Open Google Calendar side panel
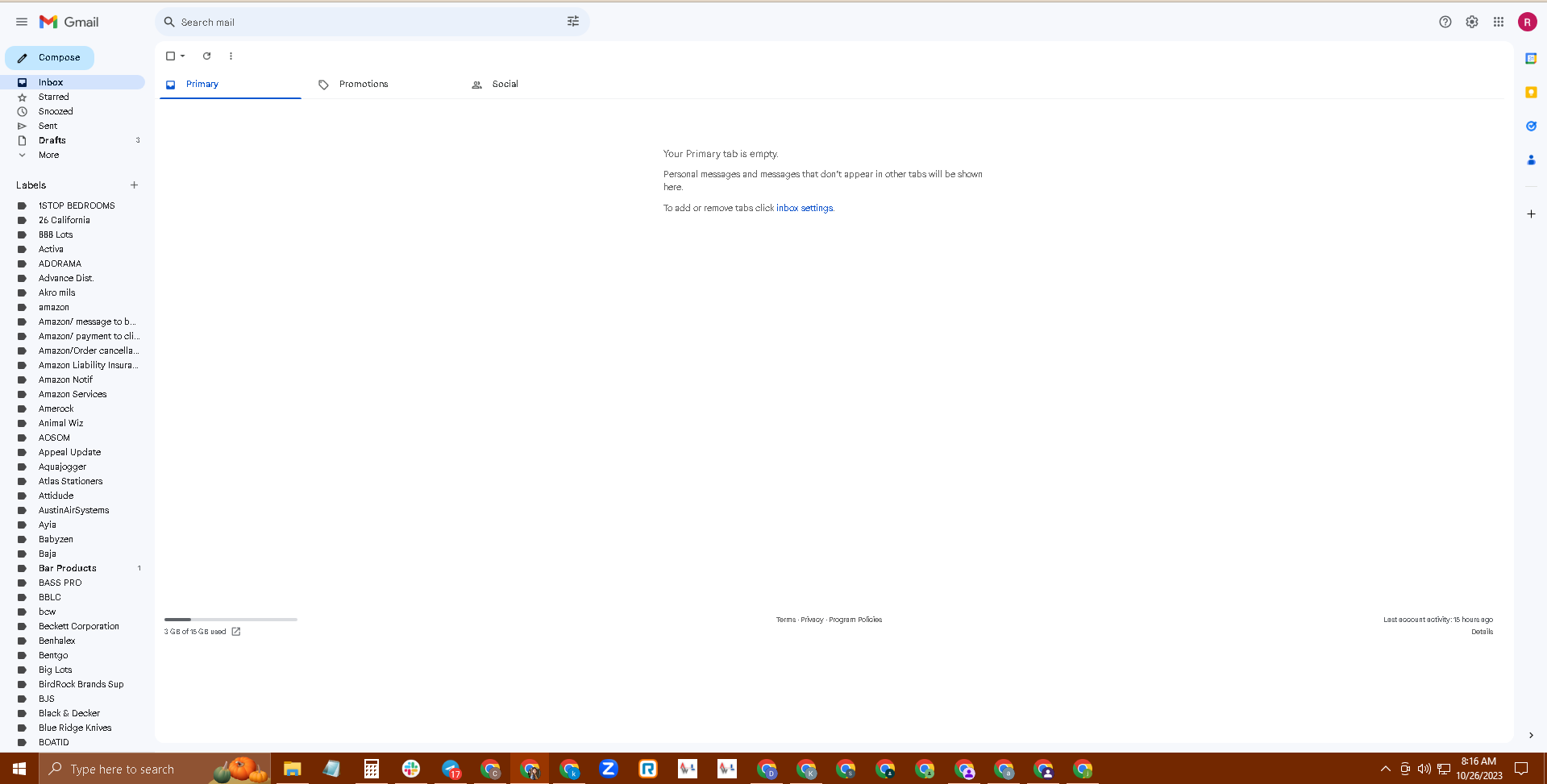The image size is (1547, 784). [x=1531, y=58]
